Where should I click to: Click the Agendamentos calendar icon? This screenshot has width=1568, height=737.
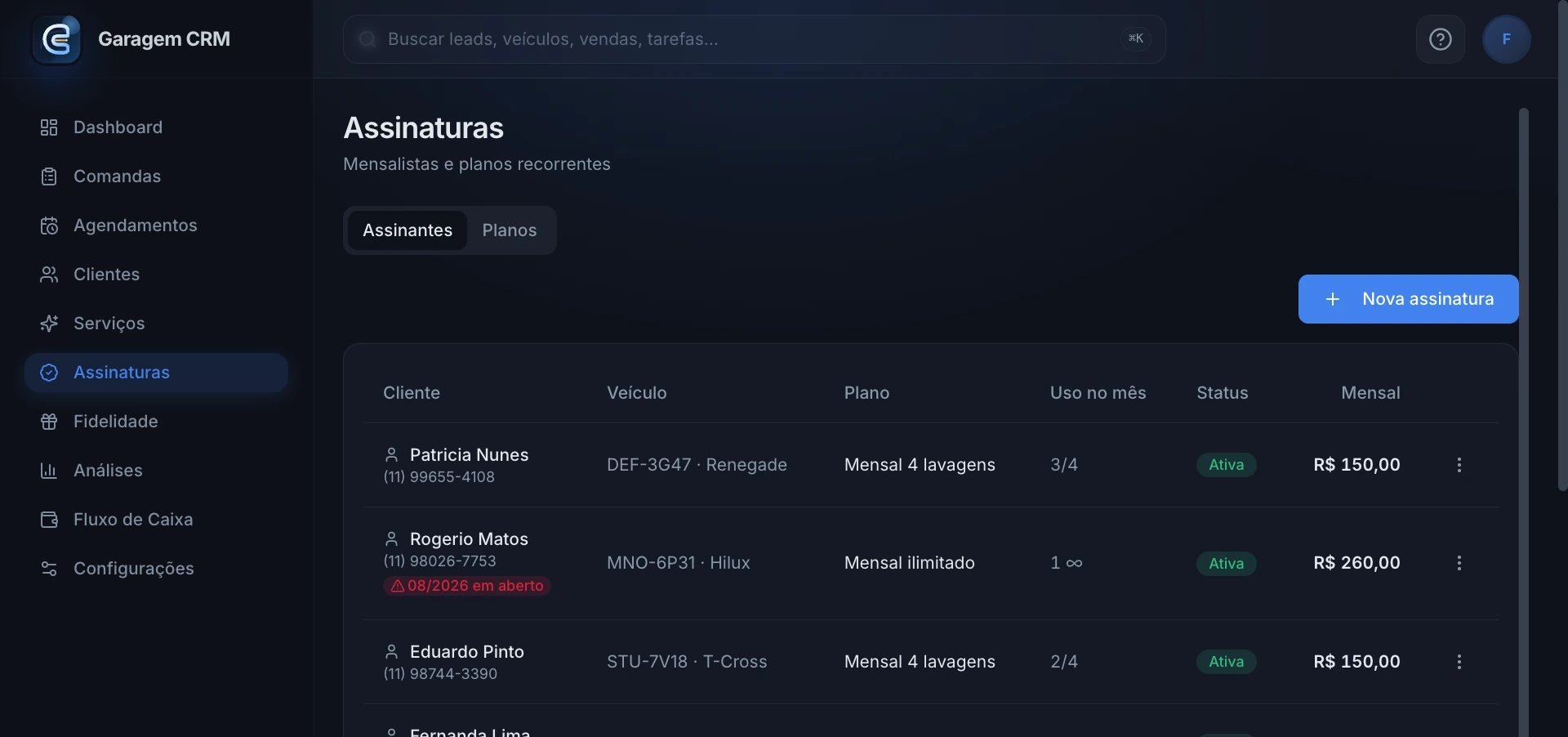coord(49,226)
